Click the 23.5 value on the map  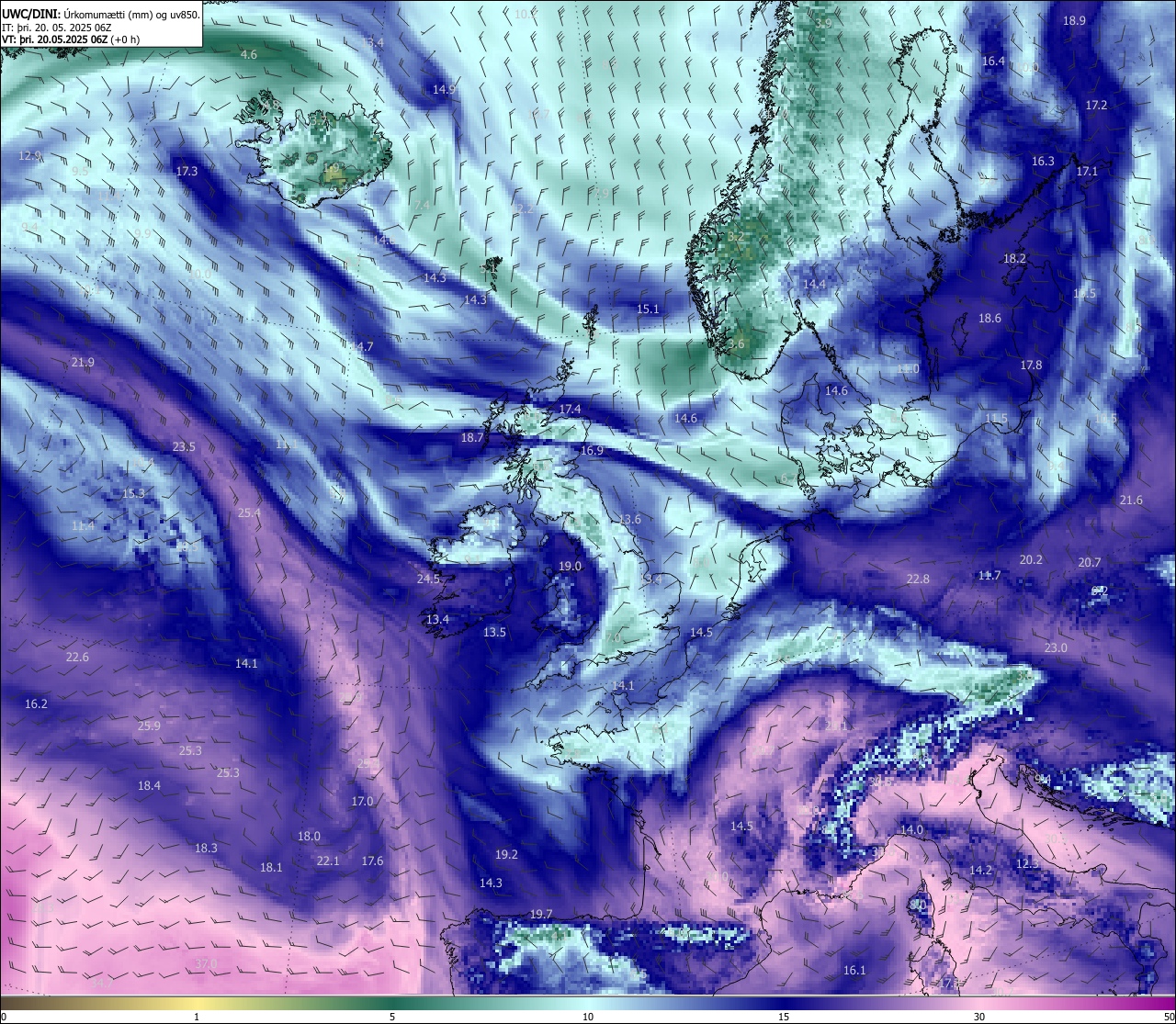point(184,446)
